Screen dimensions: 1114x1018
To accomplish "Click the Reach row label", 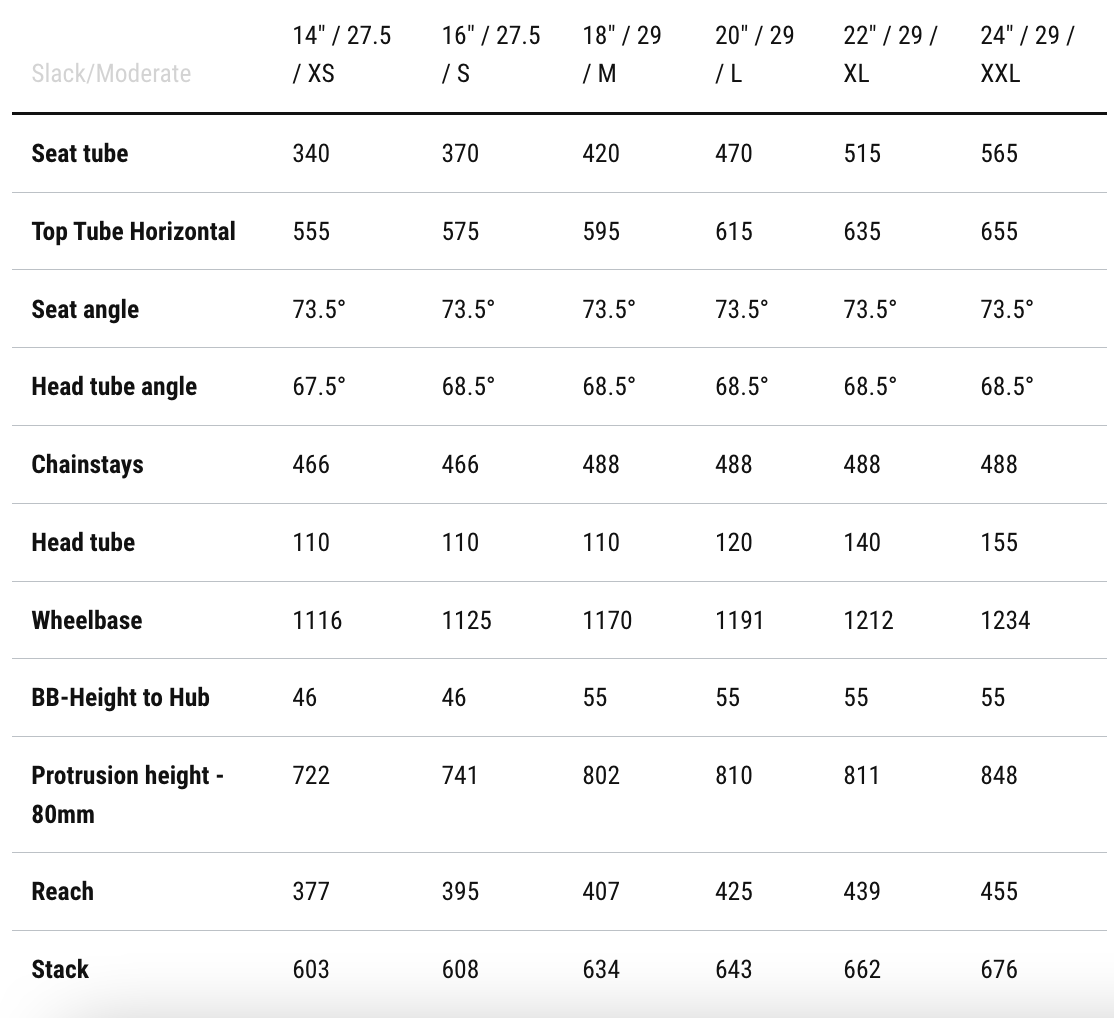I will (x=62, y=892).
